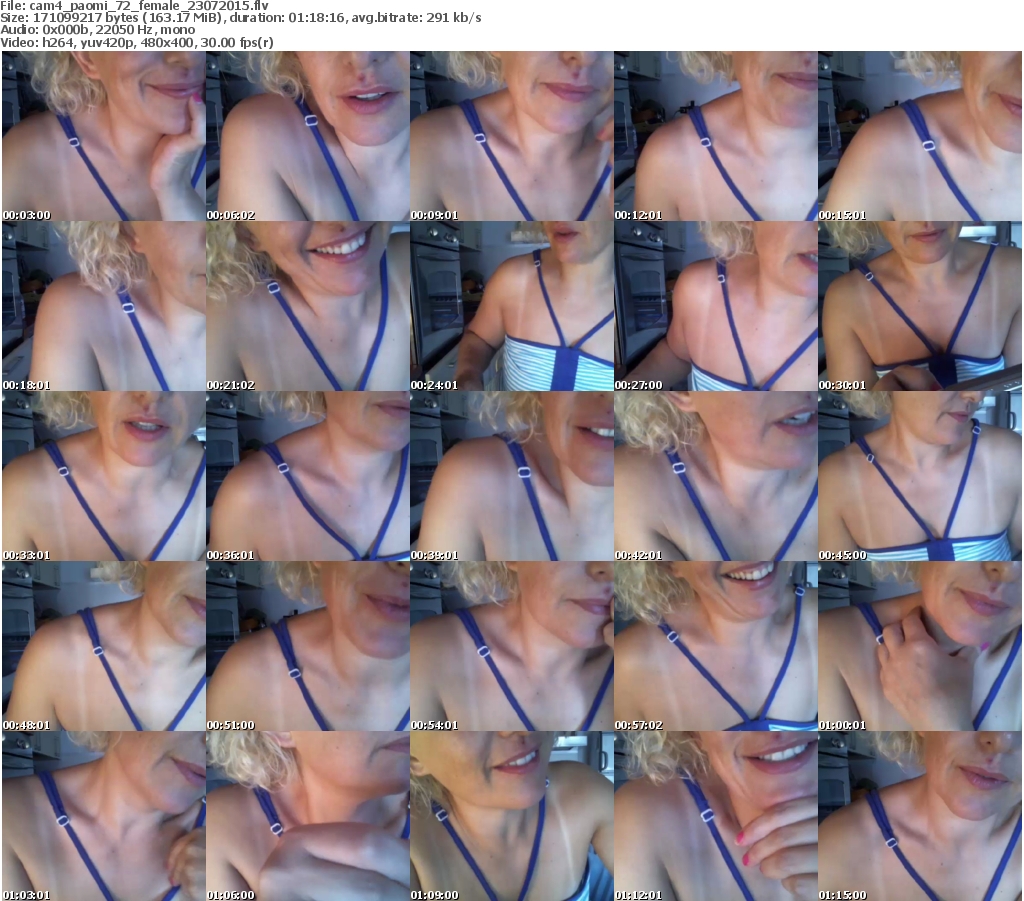Select the thumbnail timestamped 00:27:00
Viewport: 1024px width, 901px height.
[x=716, y=306]
